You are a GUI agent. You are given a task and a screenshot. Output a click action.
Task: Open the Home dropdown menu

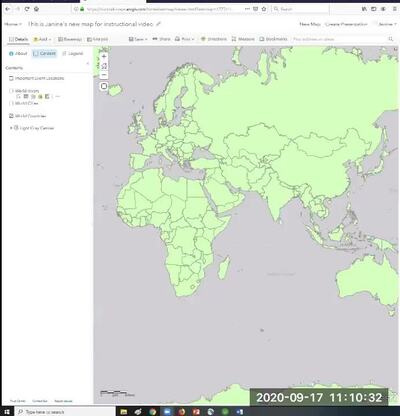[x=13, y=24]
